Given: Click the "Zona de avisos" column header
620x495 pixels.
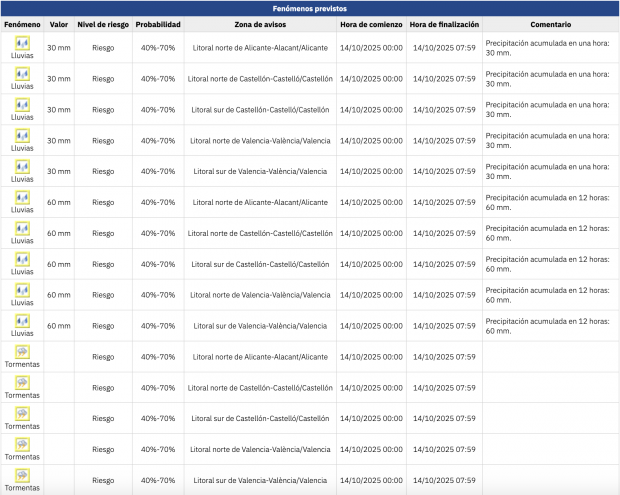Looking at the screenshot, I should tap(260, 24).
